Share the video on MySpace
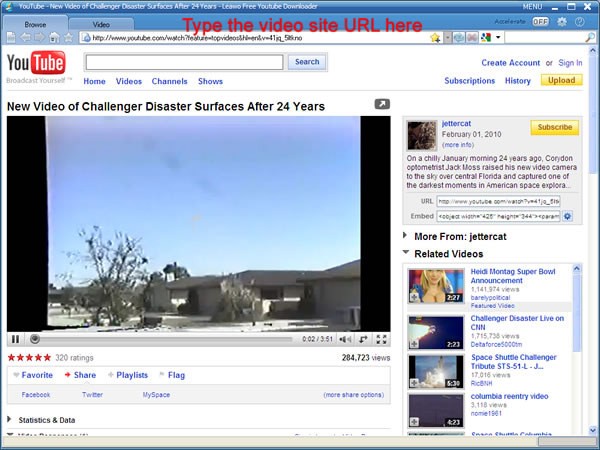 156,395
